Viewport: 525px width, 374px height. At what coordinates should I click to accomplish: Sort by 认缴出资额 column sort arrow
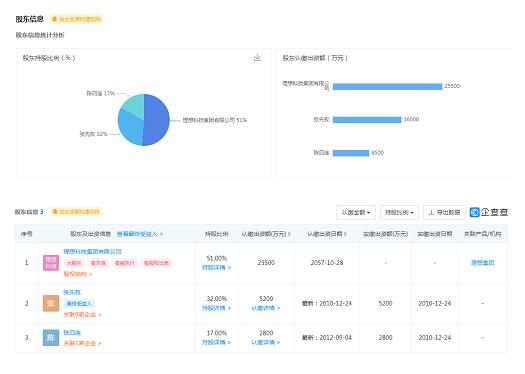[289, 234]
